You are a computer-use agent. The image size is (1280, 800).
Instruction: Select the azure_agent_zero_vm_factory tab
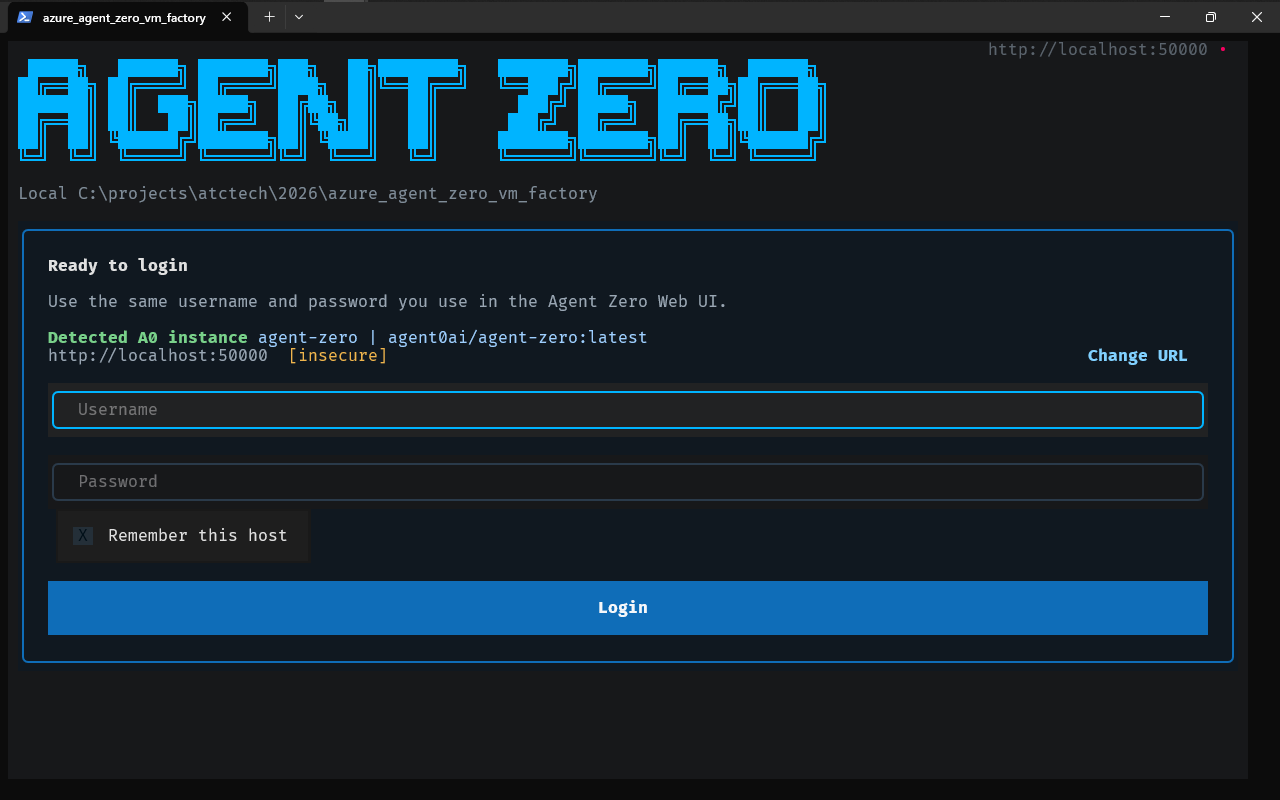click(x=127, y=17)
